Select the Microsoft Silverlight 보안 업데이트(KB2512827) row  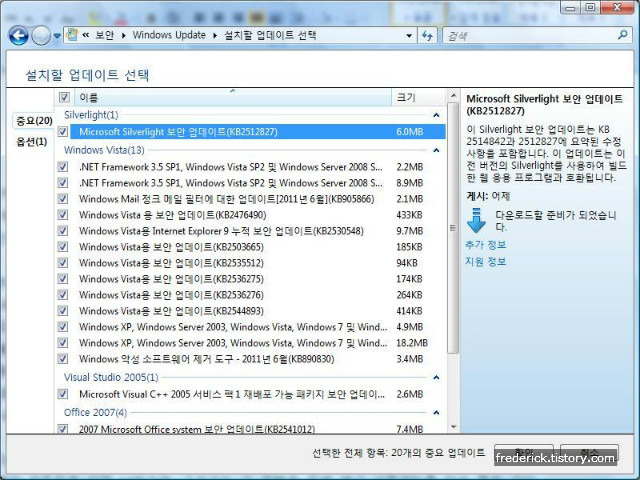point(258,131)
